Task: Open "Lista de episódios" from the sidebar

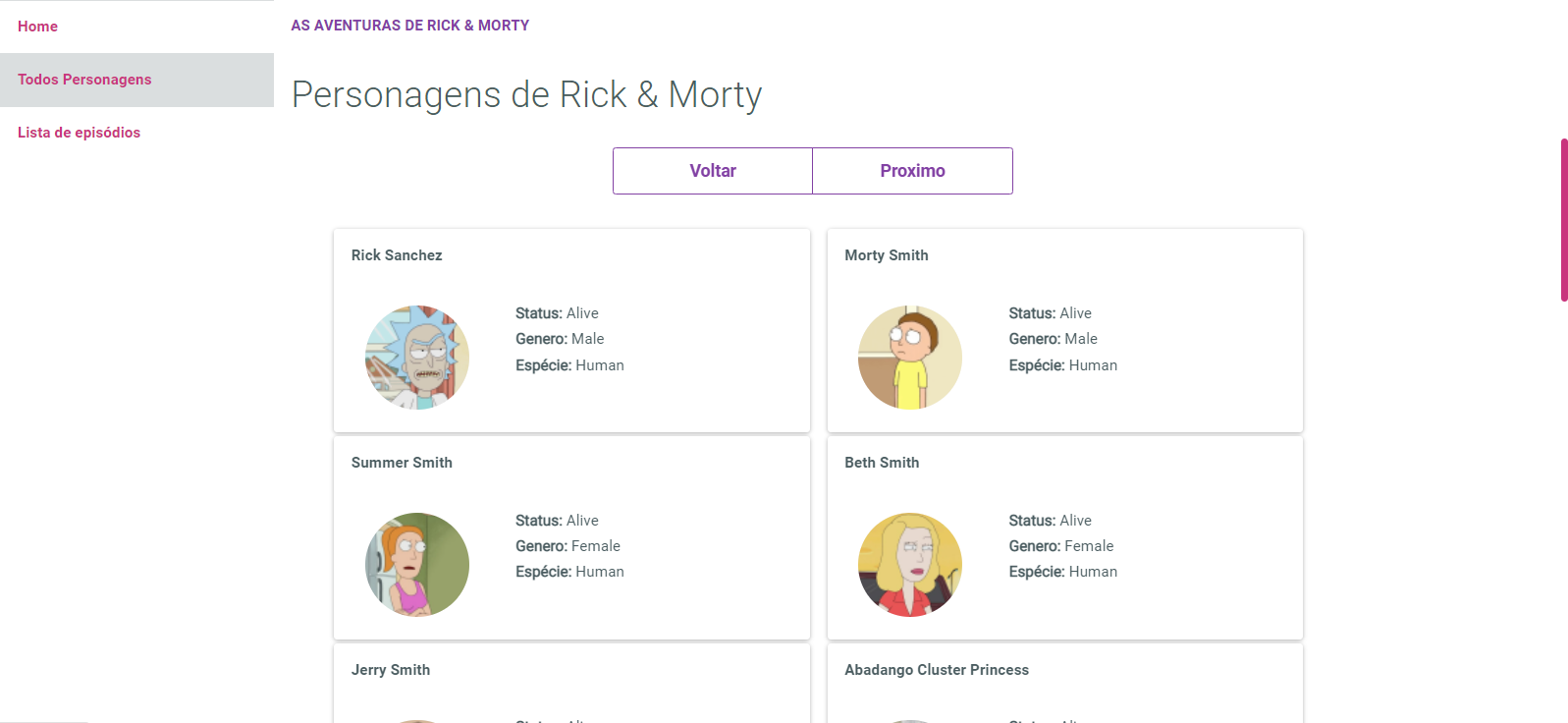Action: pyautogui.click(x=80, y=132)
